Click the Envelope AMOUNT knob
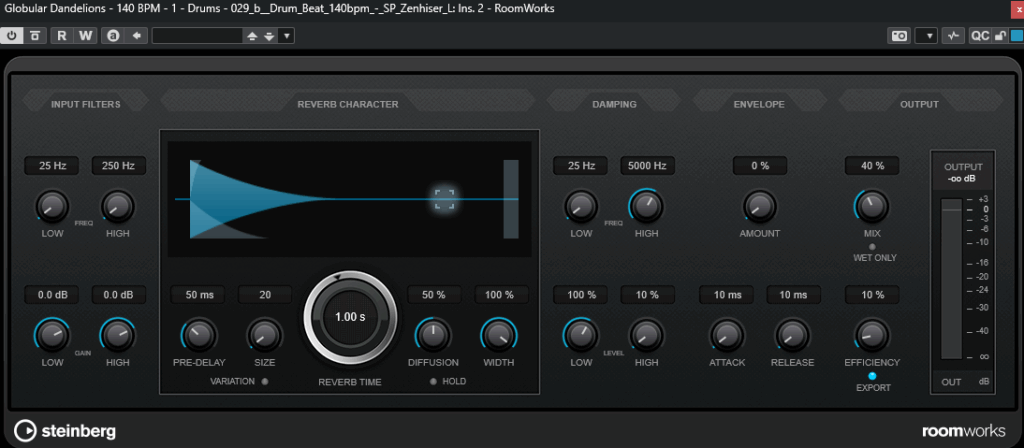This screenshot has height=448, width=1024. 760,207
